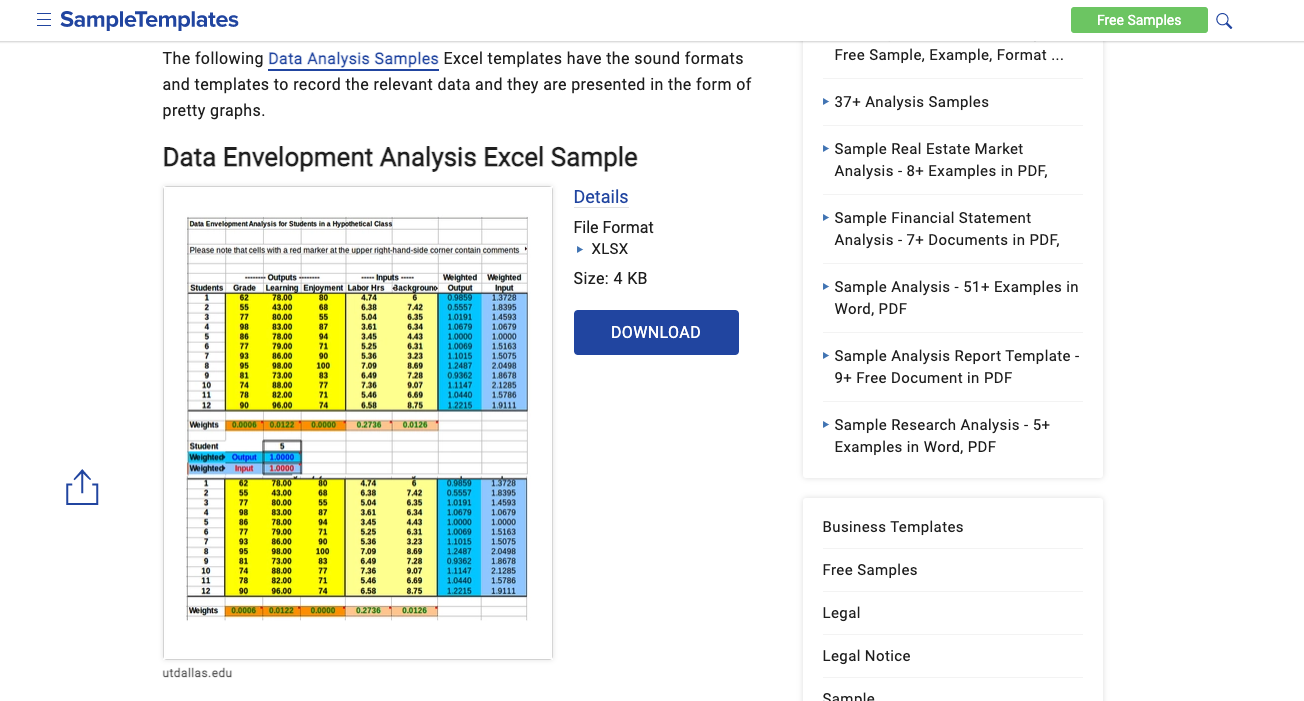1304x701 pixels.
Task: Open Legal Notice from the sidebar
Action: point(866,655)
